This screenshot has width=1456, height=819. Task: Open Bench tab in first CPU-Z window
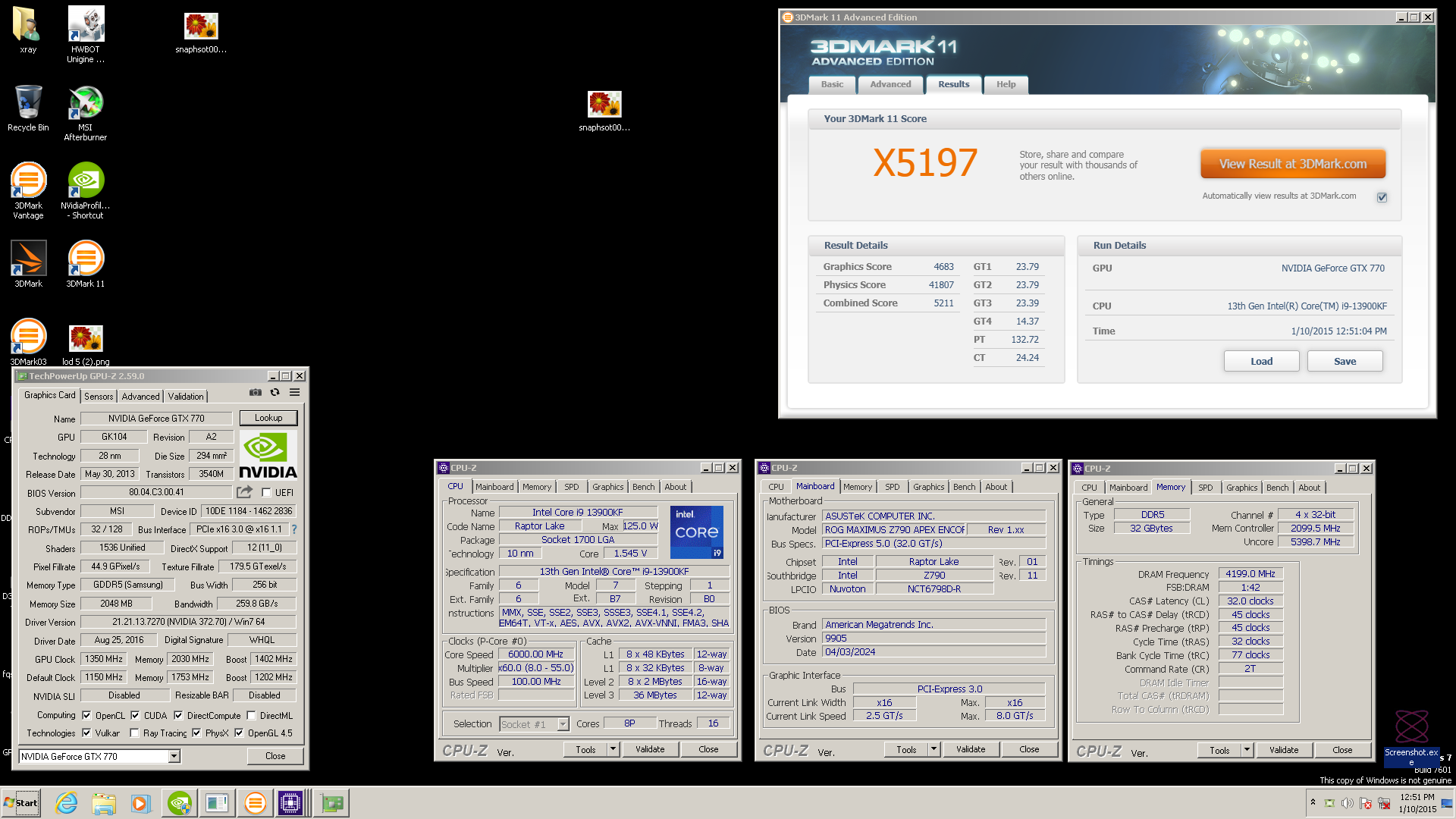pyautogui.click(x=643, y=487)
